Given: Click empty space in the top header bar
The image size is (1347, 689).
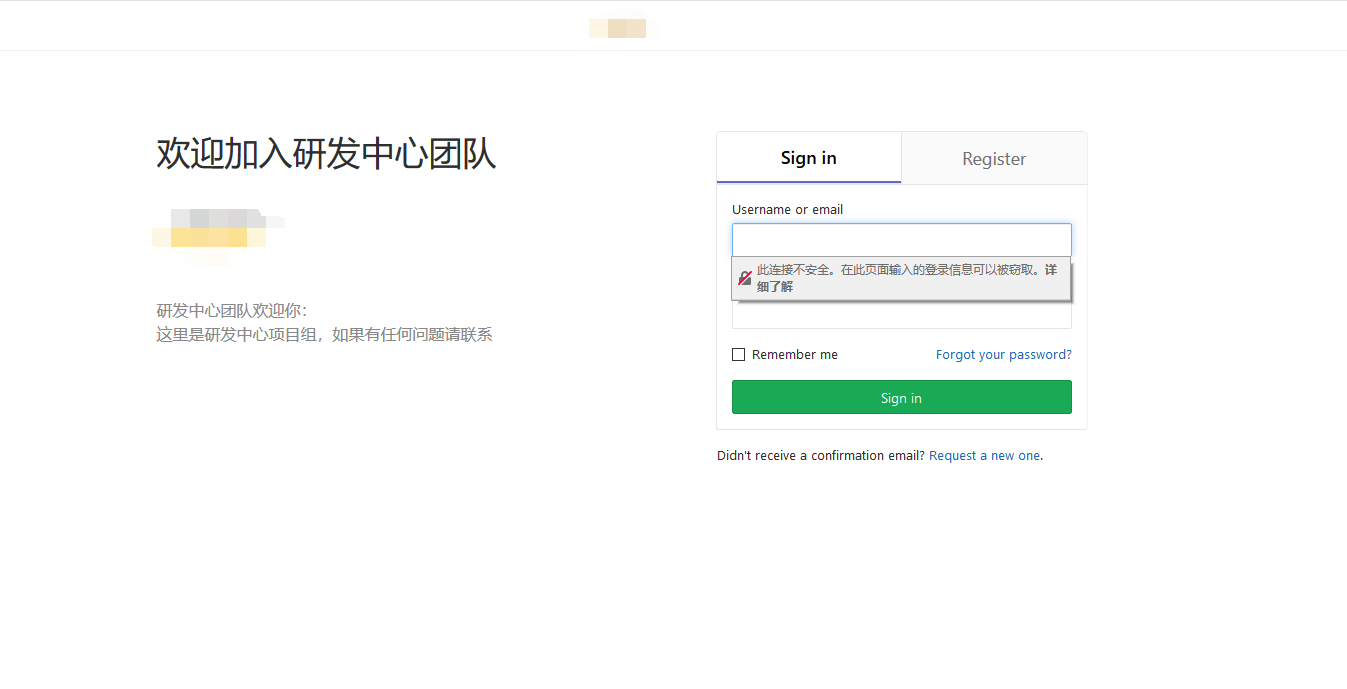Looking at the screenshot, I should click(300, 26).
